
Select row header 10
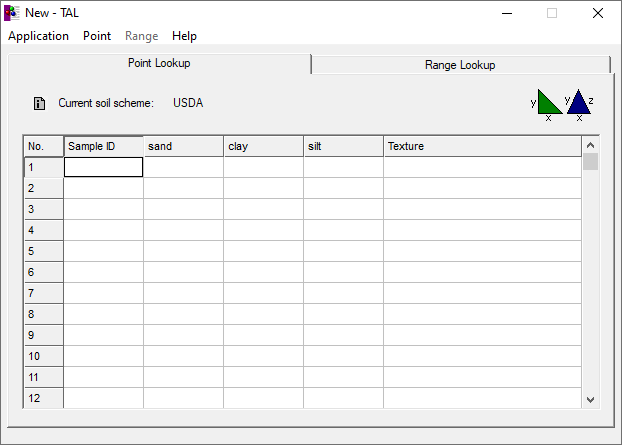[x=44, y=357]
